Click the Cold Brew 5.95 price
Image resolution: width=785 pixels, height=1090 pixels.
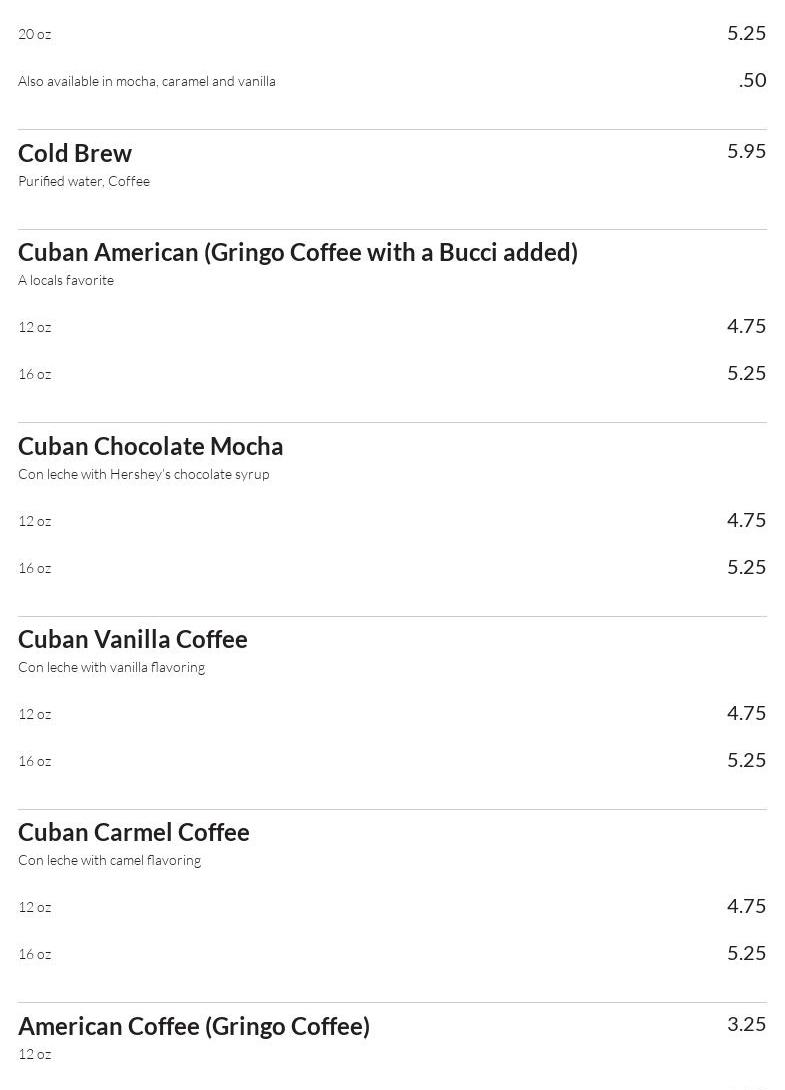coord(746,151)
